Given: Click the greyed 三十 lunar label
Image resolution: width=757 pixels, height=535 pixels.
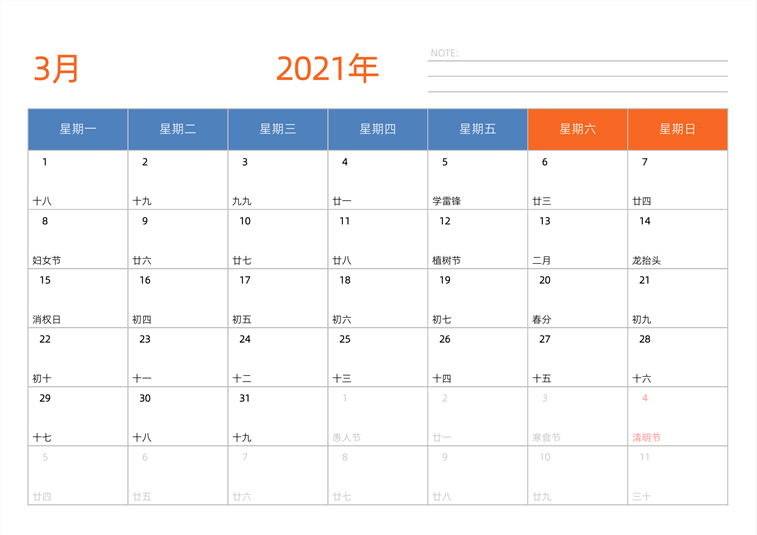Looking at the screenshot, I should [x=642, y=497].
